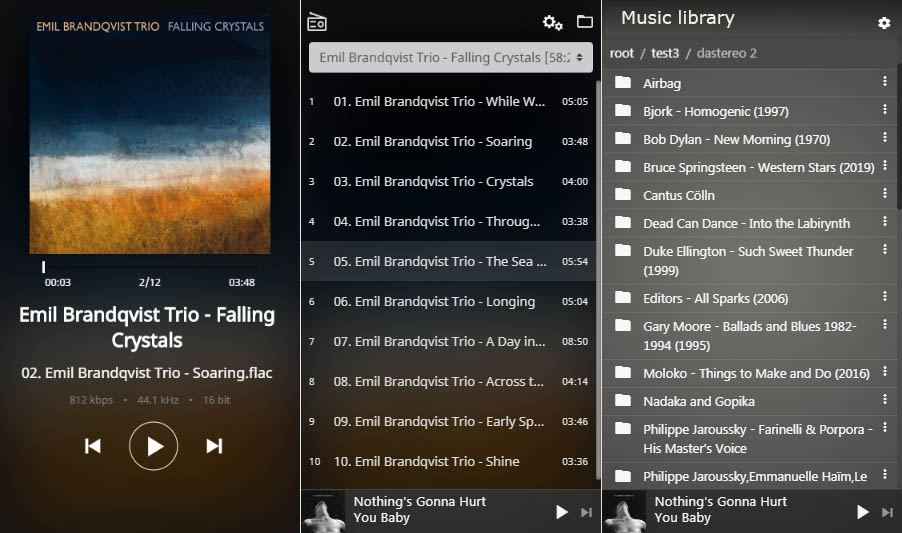Start playback with the large circular play button

[154, 446]
